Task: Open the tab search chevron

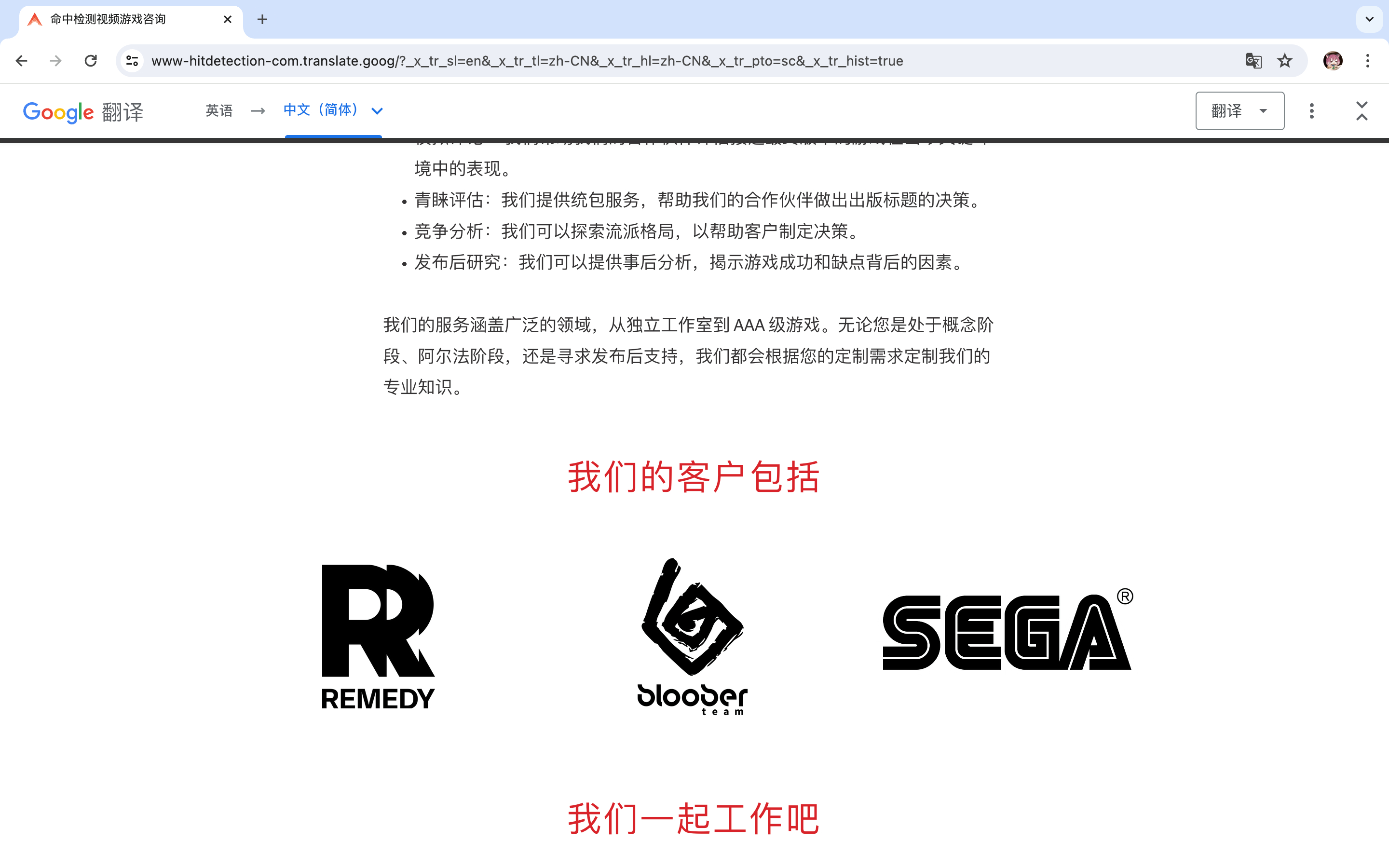Action: pyautogui.click(x=1370, y=19)
